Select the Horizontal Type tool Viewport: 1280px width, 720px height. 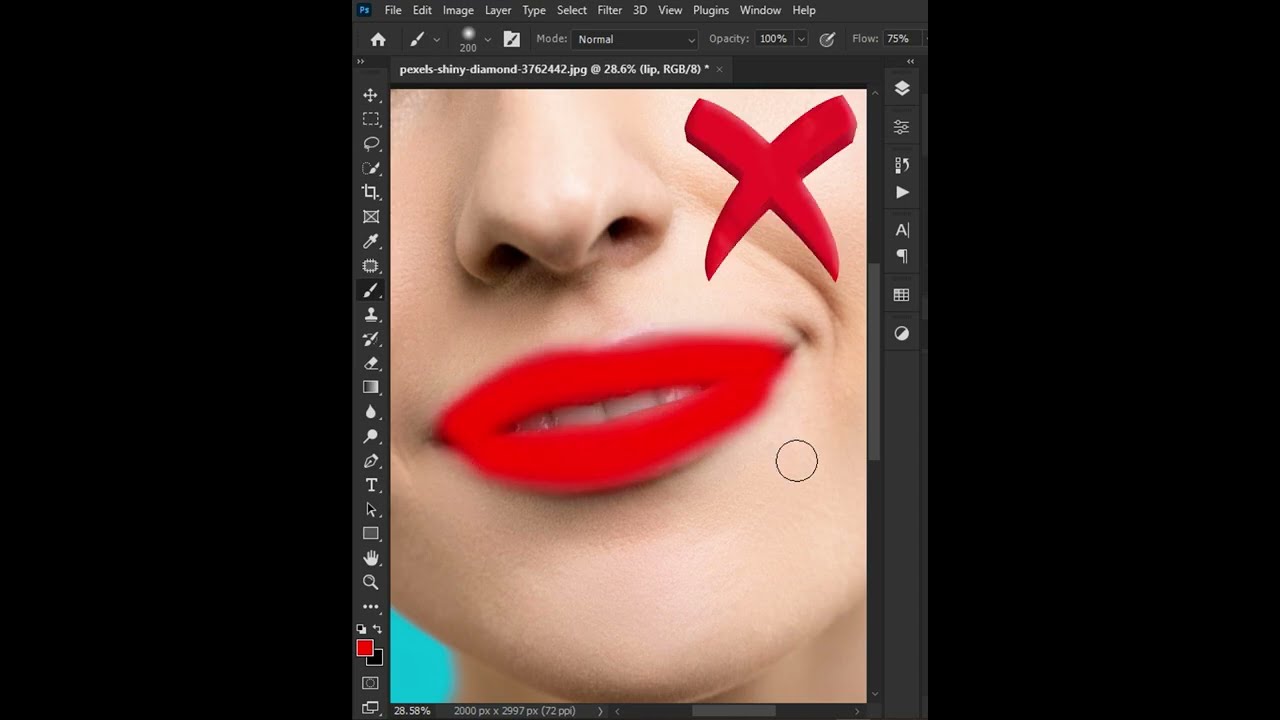point(371,485)
